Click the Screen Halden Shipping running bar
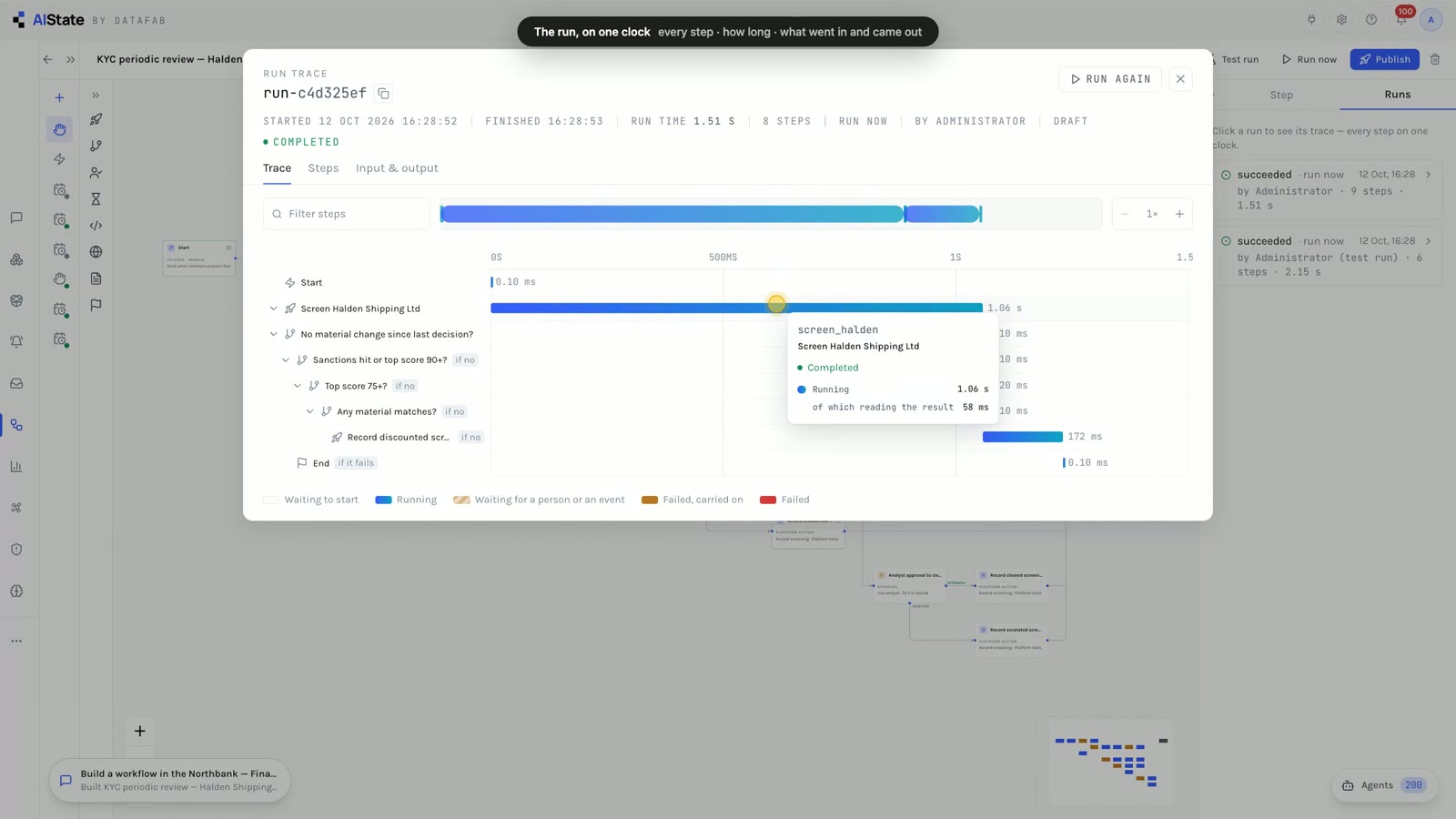The width and height of the screenshot is (1456, 819). pyautogui.click(x=736, y=308)
